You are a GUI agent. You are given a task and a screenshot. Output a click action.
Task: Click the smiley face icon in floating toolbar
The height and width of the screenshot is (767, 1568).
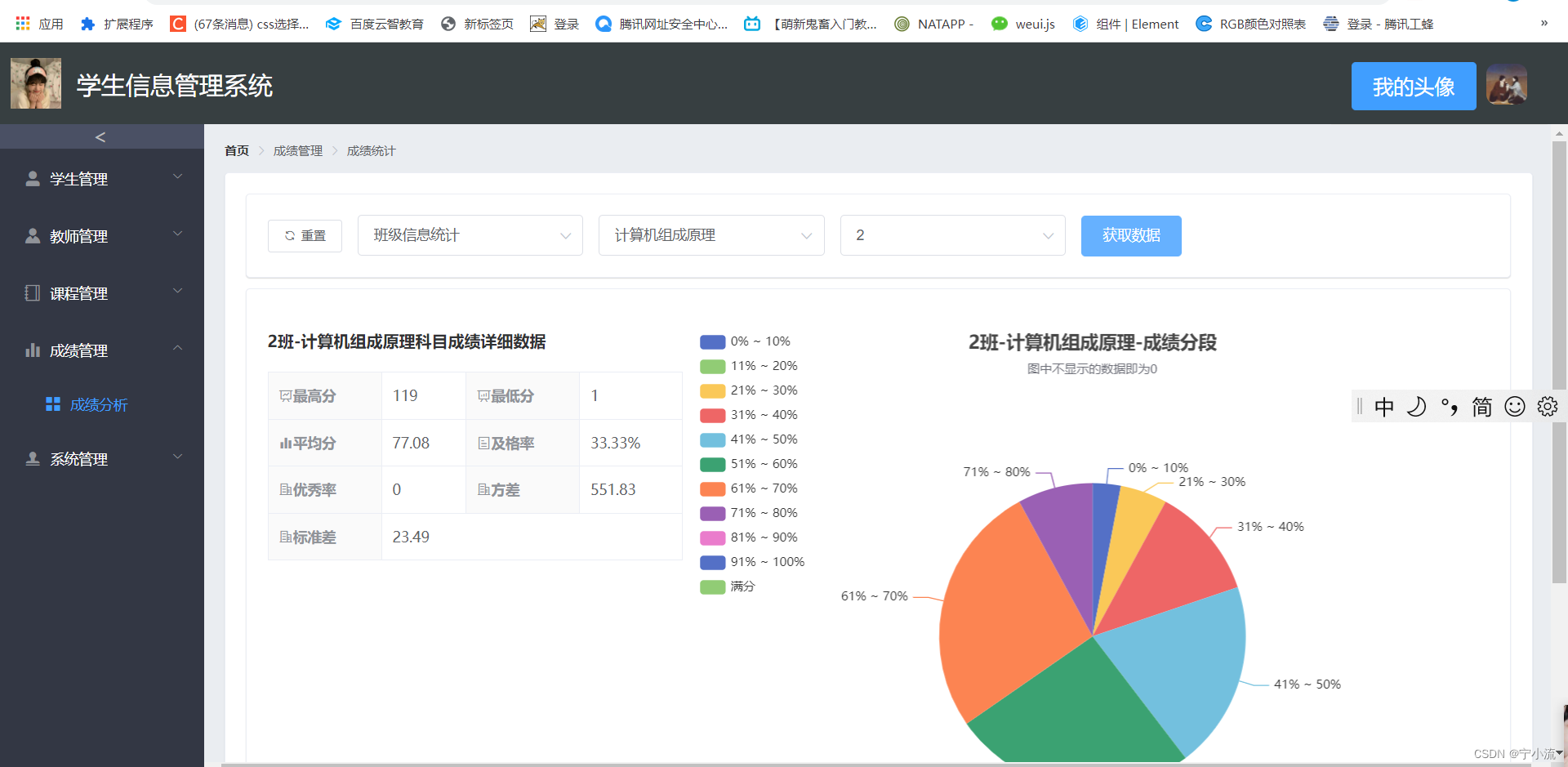1514,406
